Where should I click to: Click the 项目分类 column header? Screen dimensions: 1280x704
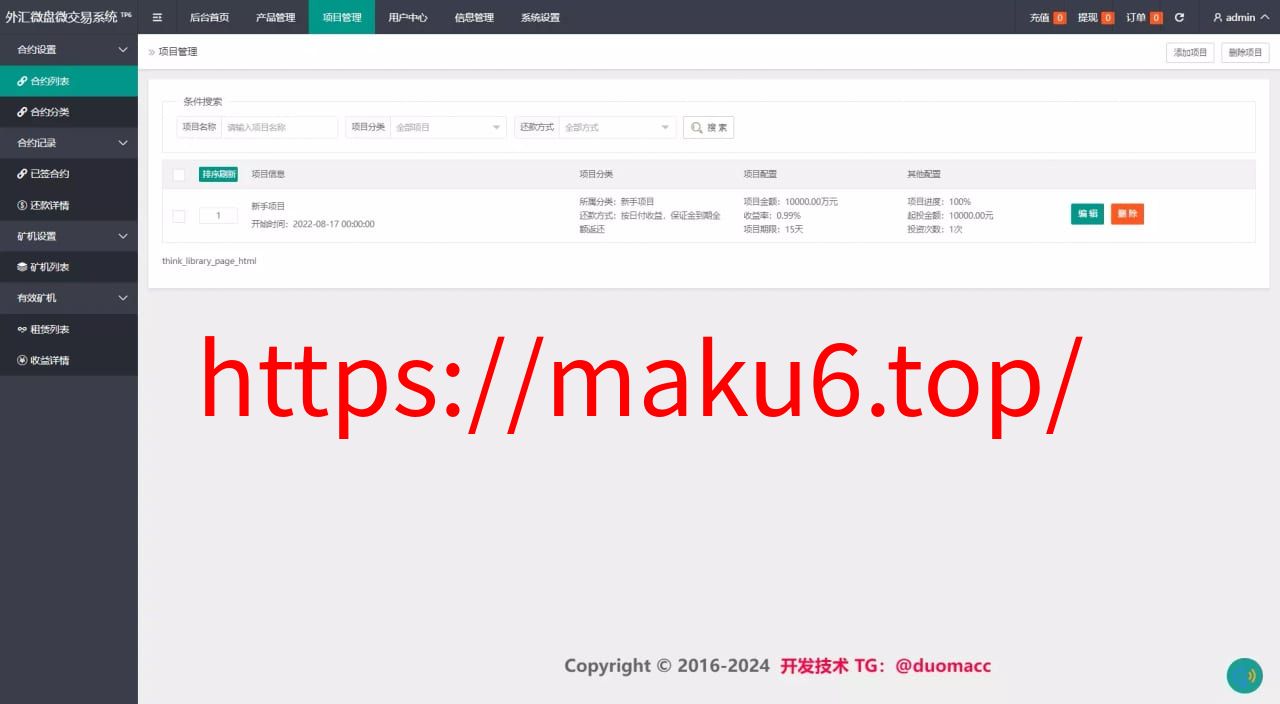click(x=596, y=174)
